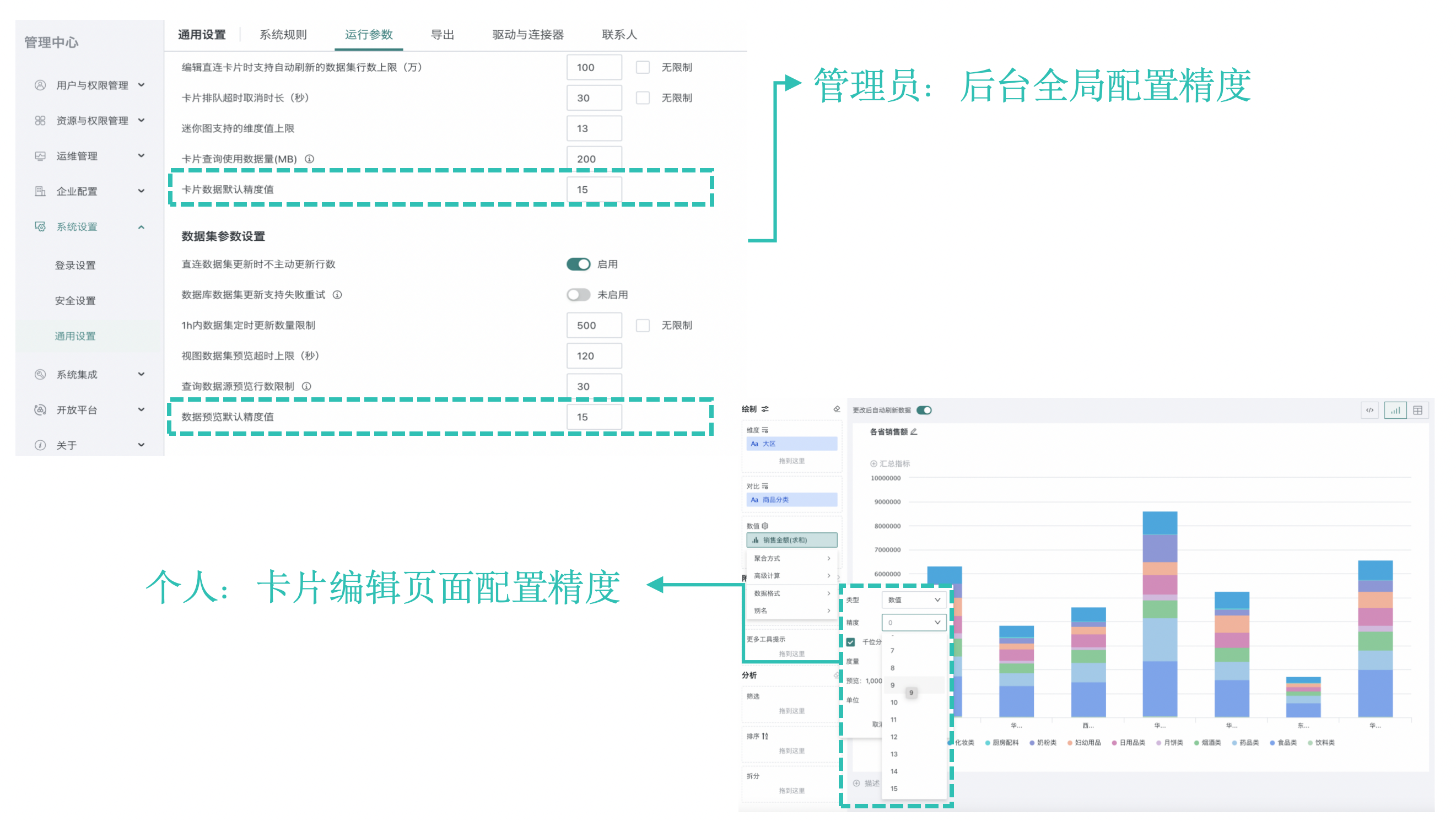Open 安全设置 in sidebar
Screen dimensions: 1456x821
[x=75, y=301]
